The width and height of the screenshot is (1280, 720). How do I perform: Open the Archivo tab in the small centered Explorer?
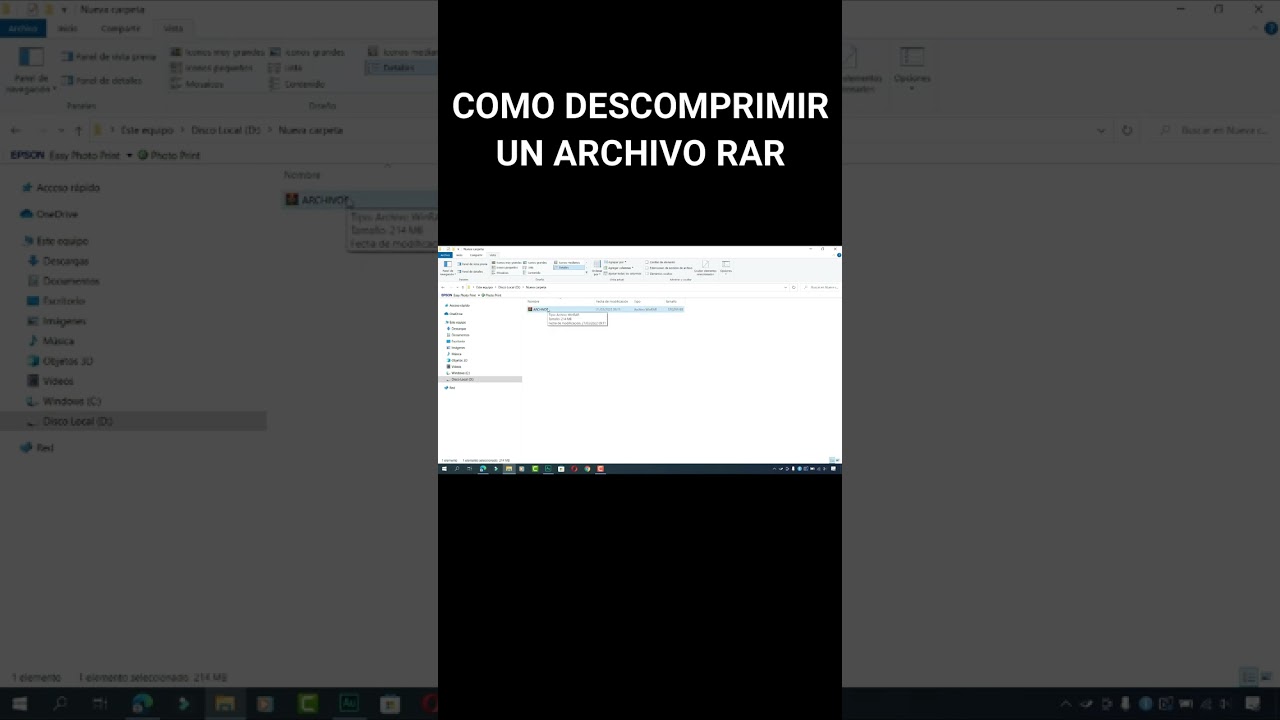coord(445,255)
